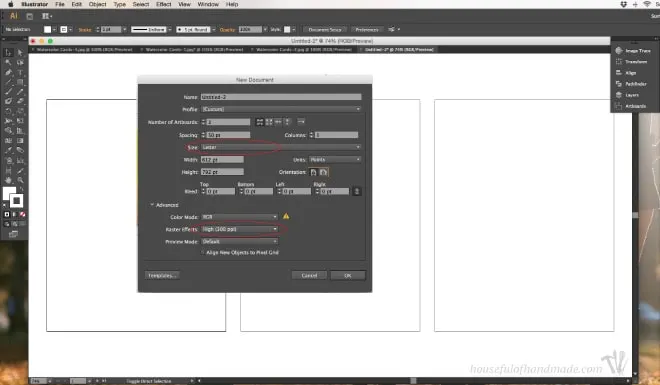
Task: Click the Name field Untitled-2
Action: [x=281, y=97]
